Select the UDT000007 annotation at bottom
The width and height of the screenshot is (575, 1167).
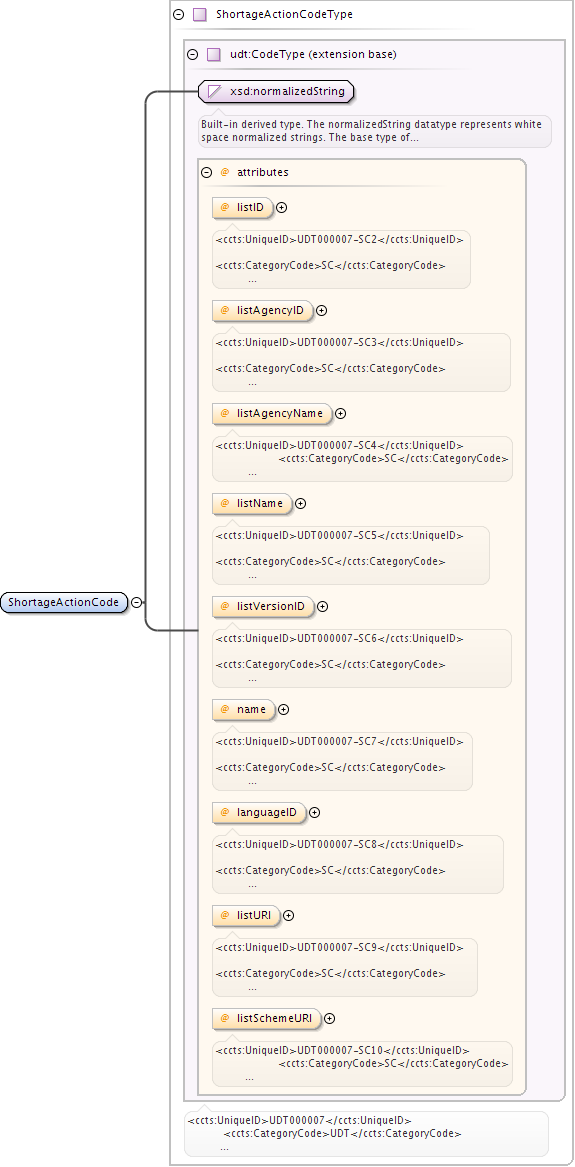[x=365, y=1134]
